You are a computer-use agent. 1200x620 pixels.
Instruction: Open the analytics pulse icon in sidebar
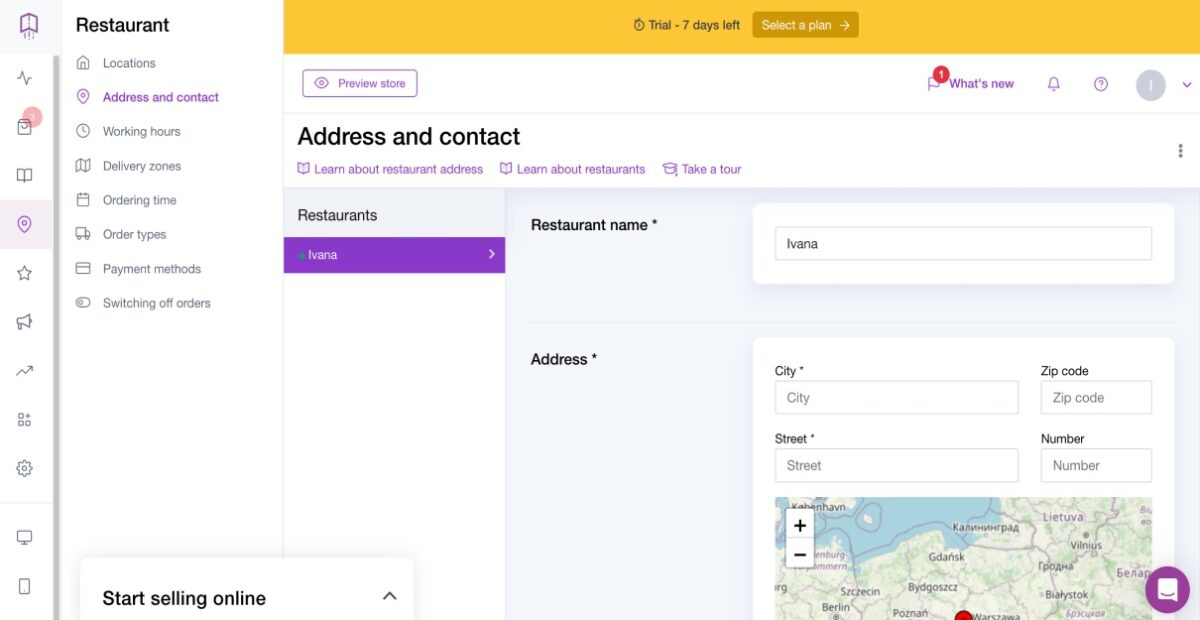tap(24, 77)
